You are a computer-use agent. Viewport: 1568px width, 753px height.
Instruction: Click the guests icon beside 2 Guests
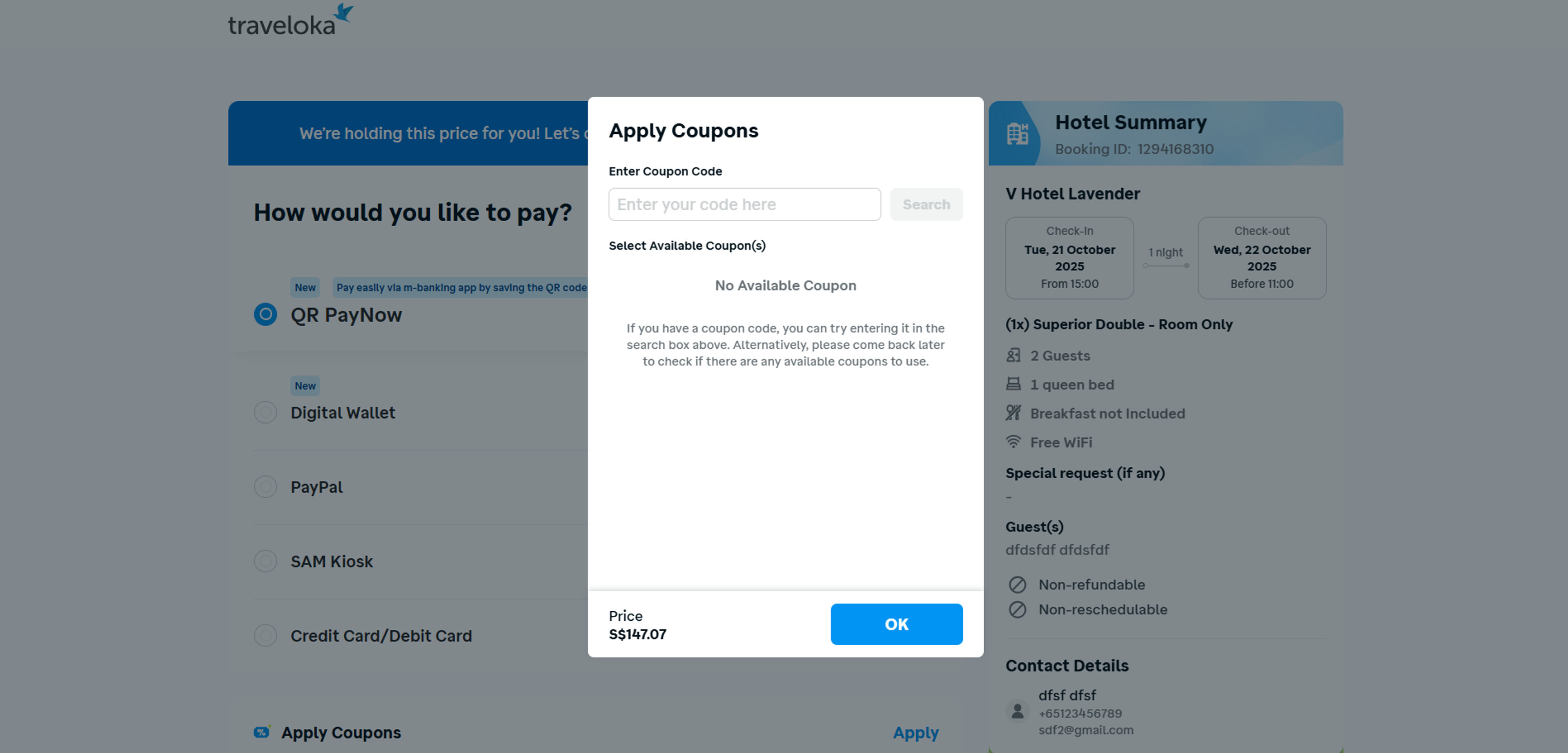(1013, 356)
